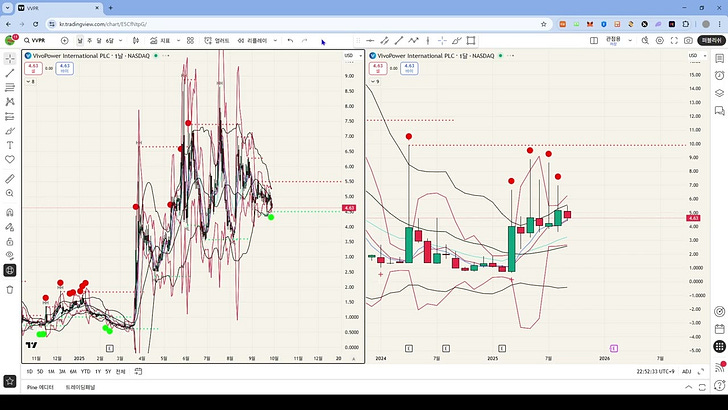Select the brush drawing tool

click(x=10, y=130)
